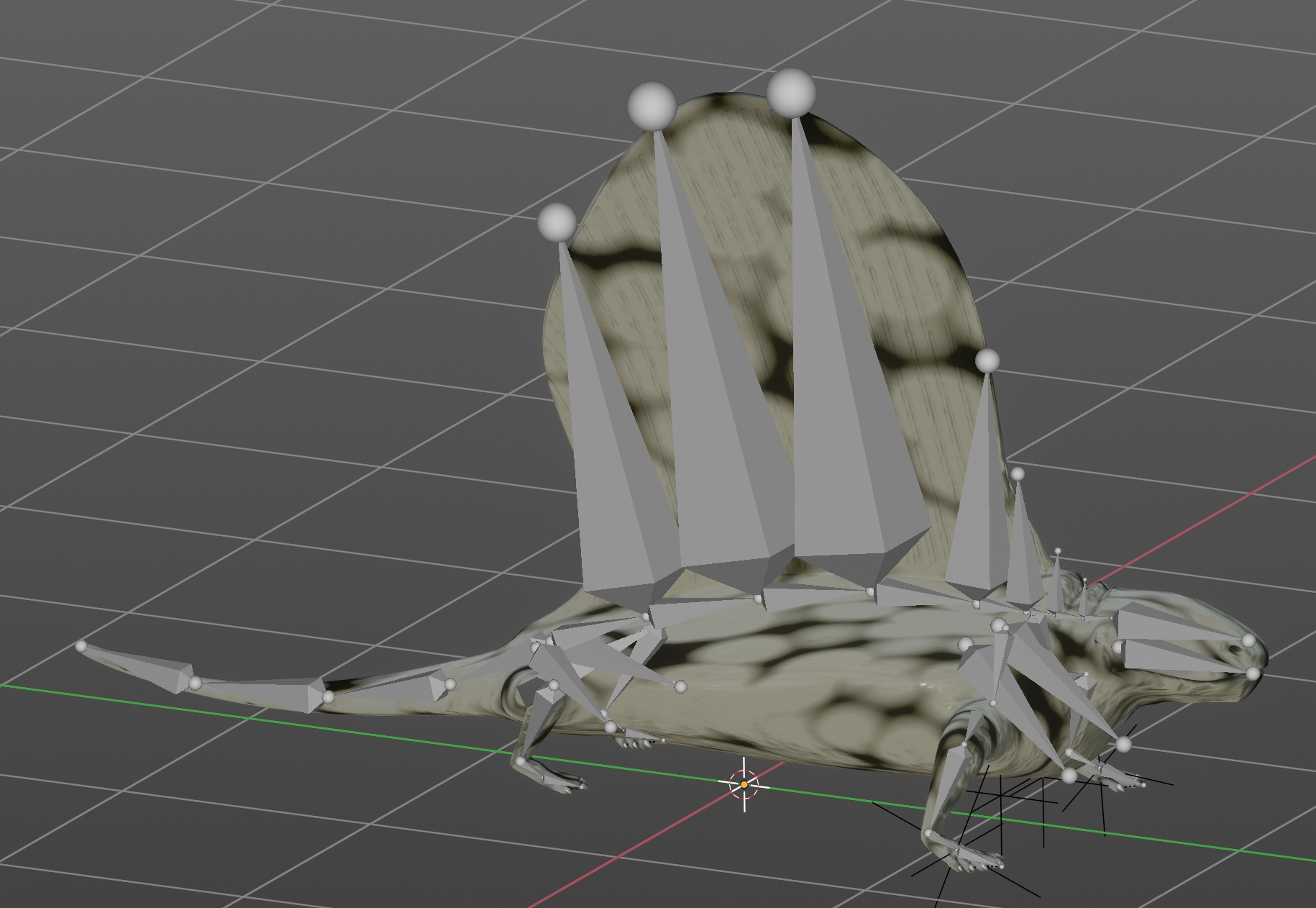Click the joint sphere at the tail's end
Viewport: 1316px width, 908px height.
tap(81, 647)
